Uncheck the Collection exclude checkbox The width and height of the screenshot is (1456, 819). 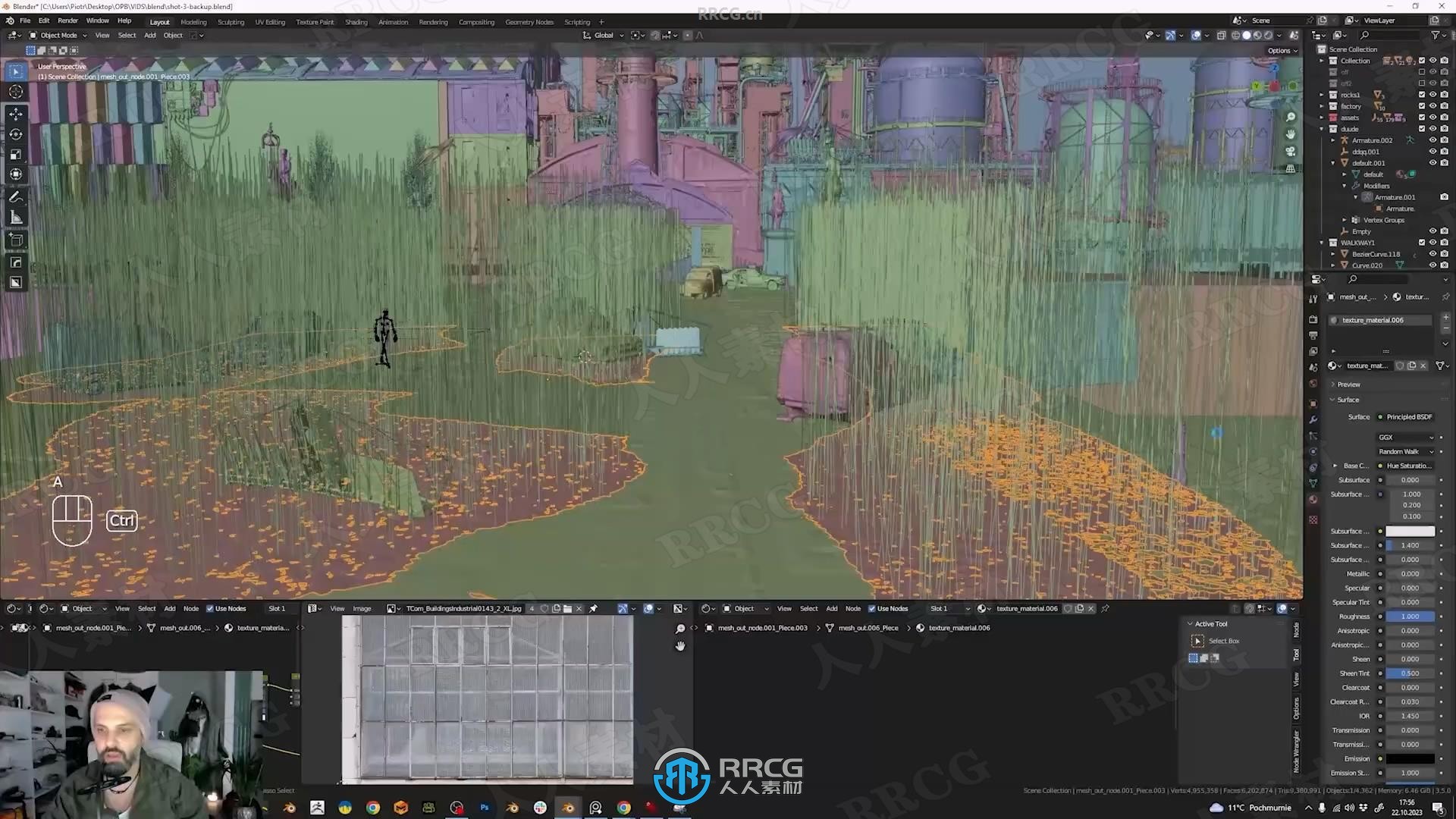coord(1422,61)
